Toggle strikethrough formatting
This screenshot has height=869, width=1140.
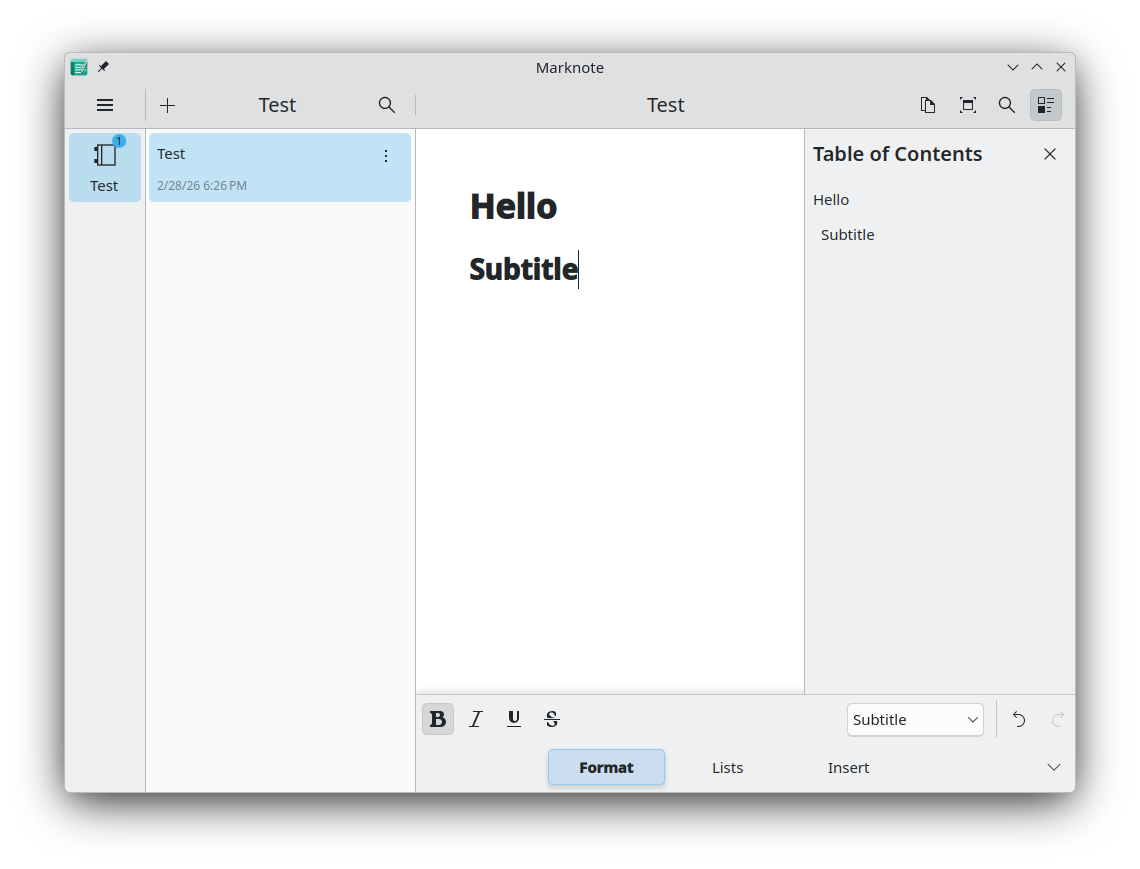[552, 719]
